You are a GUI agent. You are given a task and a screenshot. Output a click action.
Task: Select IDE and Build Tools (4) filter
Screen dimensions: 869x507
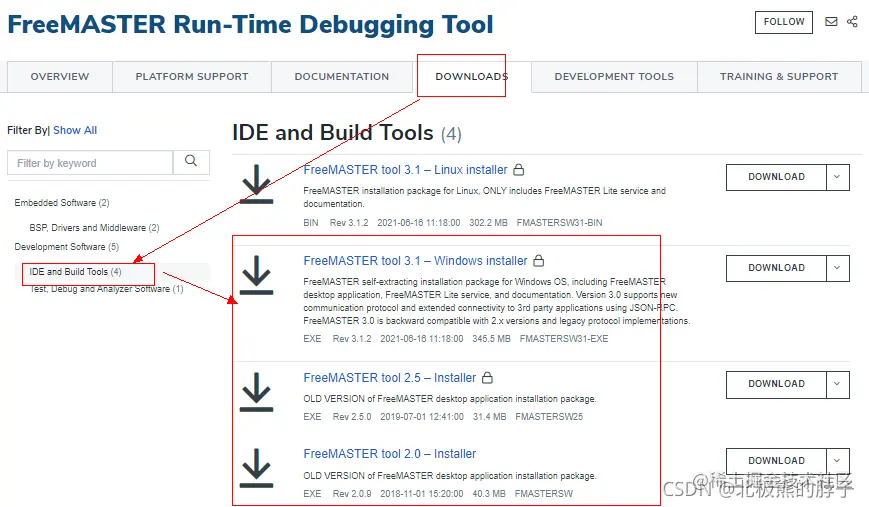click(x=75, y=272)
